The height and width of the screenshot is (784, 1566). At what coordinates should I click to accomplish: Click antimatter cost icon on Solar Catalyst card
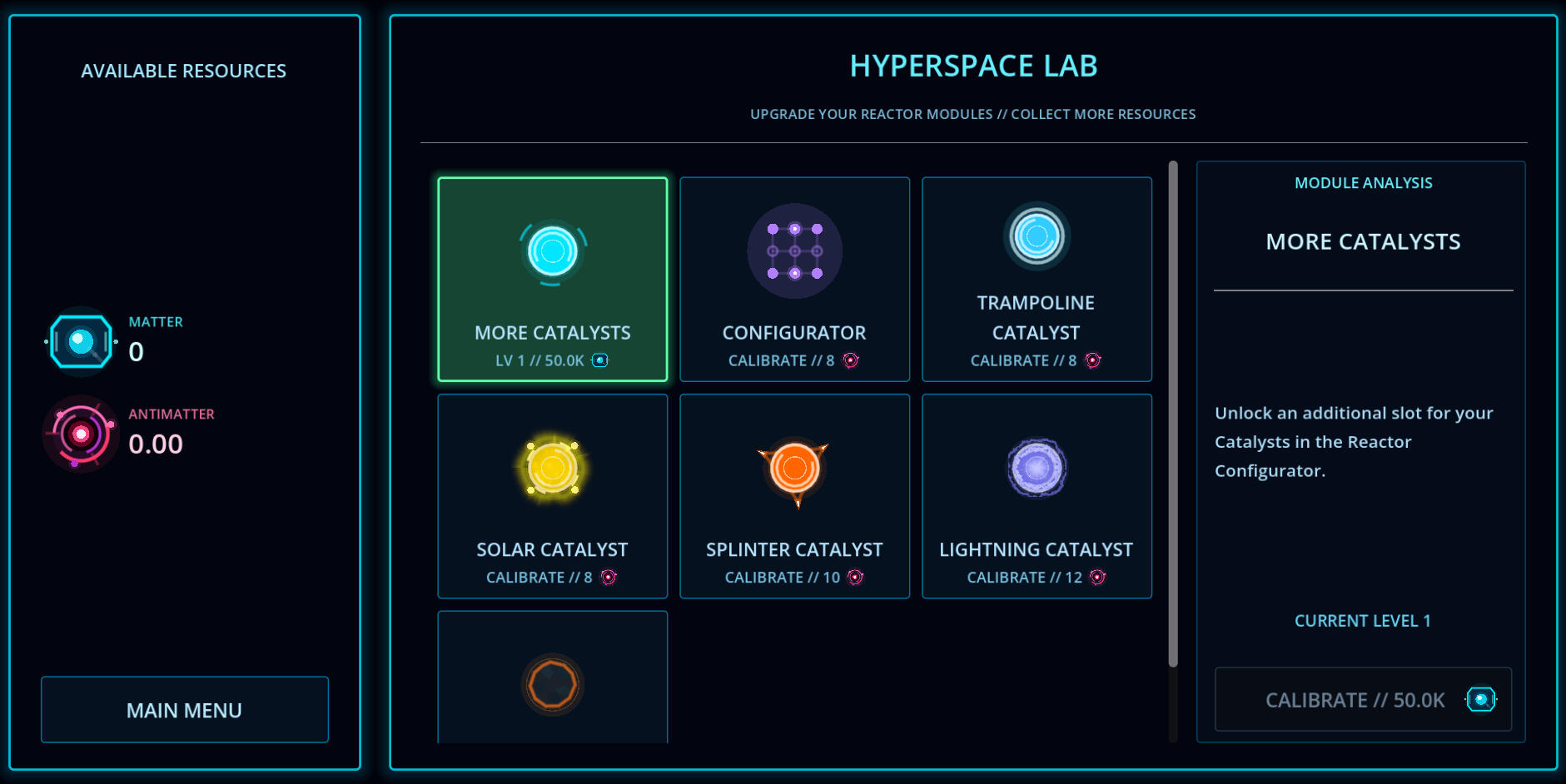pyautogui.click(x=609, y=578)
